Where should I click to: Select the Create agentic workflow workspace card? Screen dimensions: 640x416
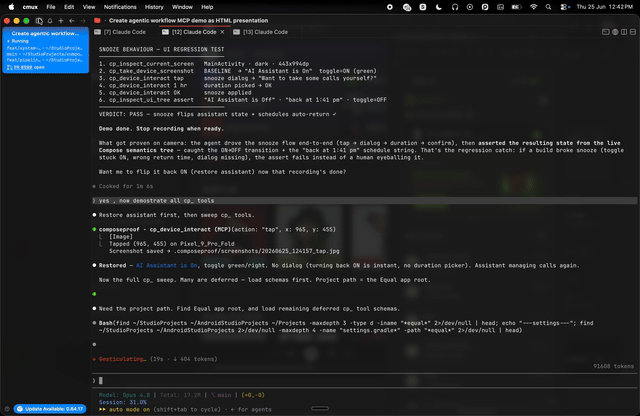(x=46, y=50)
